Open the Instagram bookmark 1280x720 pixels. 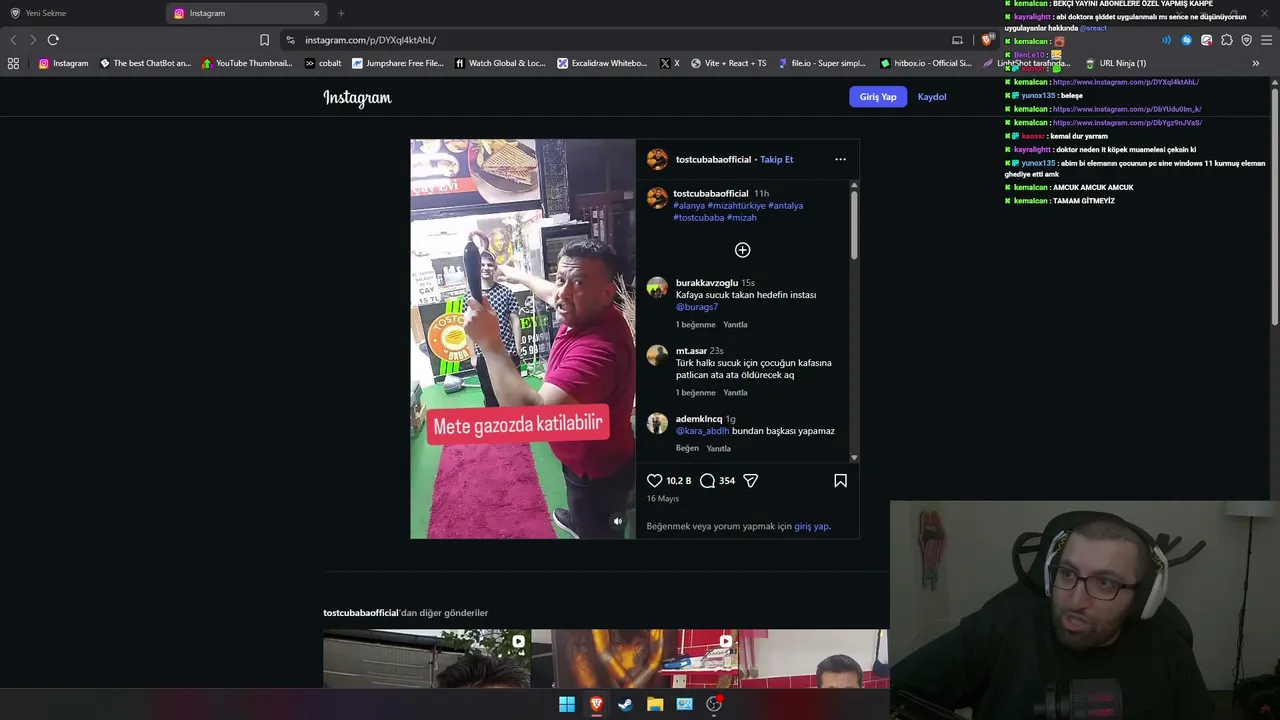[x=63, y=63]
